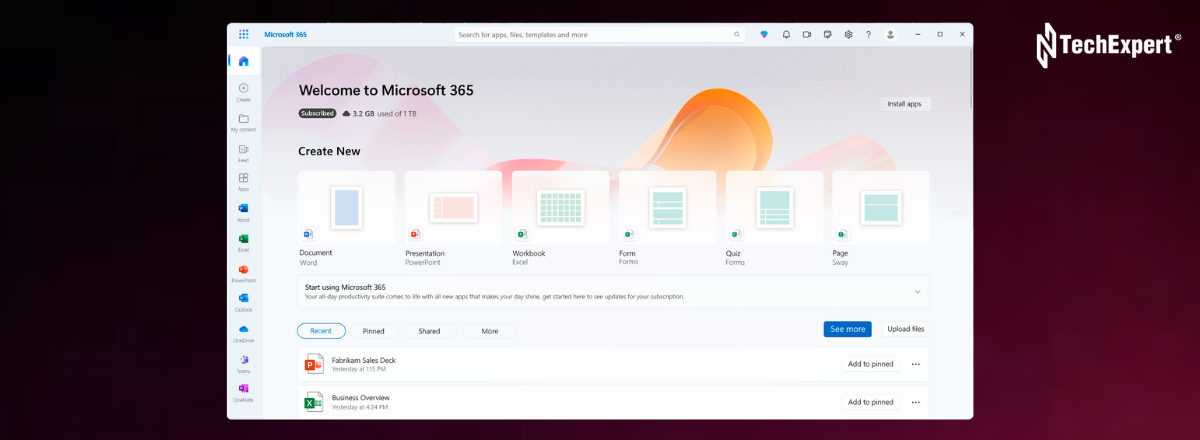This screenshot has width=1200, height=440.
Task: Select the More tab
Action: (x=489, y=331)
